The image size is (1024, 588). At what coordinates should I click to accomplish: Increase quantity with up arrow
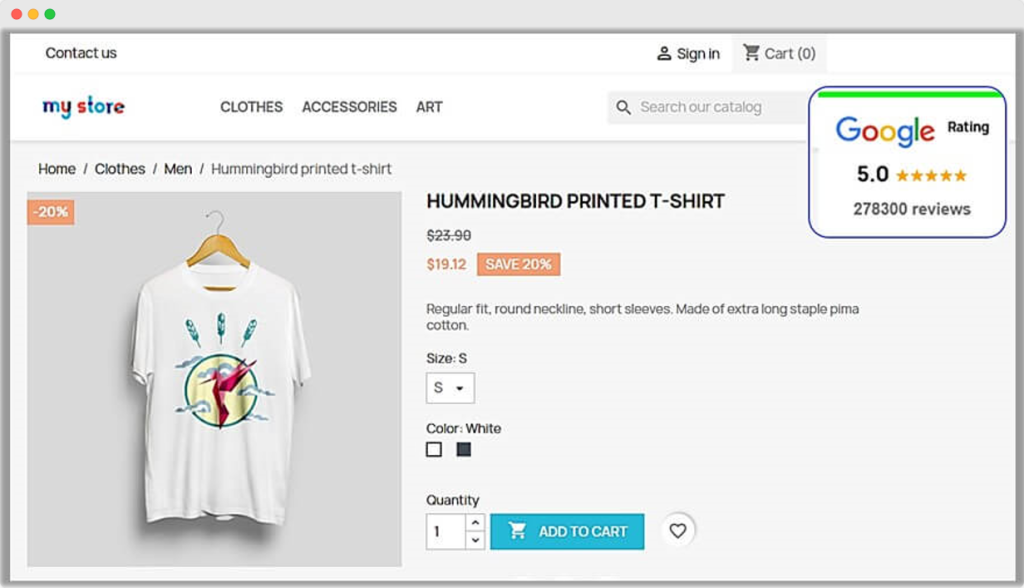(476, 523)
